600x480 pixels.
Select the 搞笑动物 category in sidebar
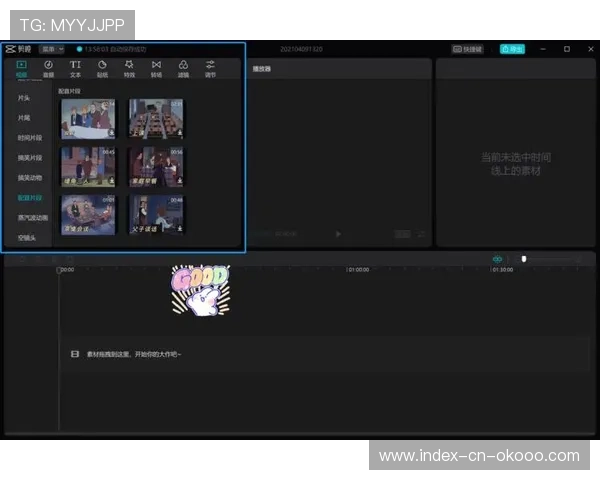click(30, 177)
